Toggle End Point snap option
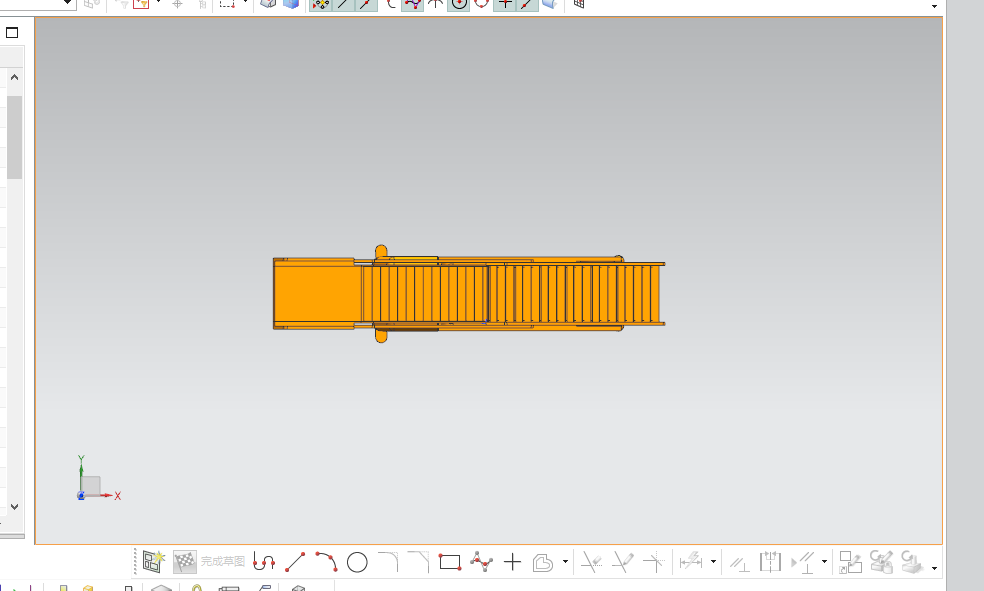This screenshot has width=984, height=591. (343, 4)
